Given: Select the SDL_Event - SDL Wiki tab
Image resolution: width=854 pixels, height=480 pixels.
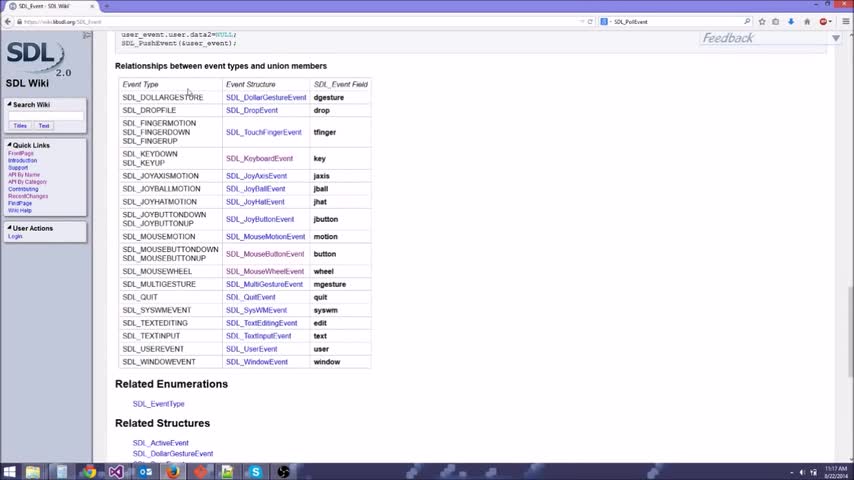Looking at the screenshot, I should [x=51, y=6].
